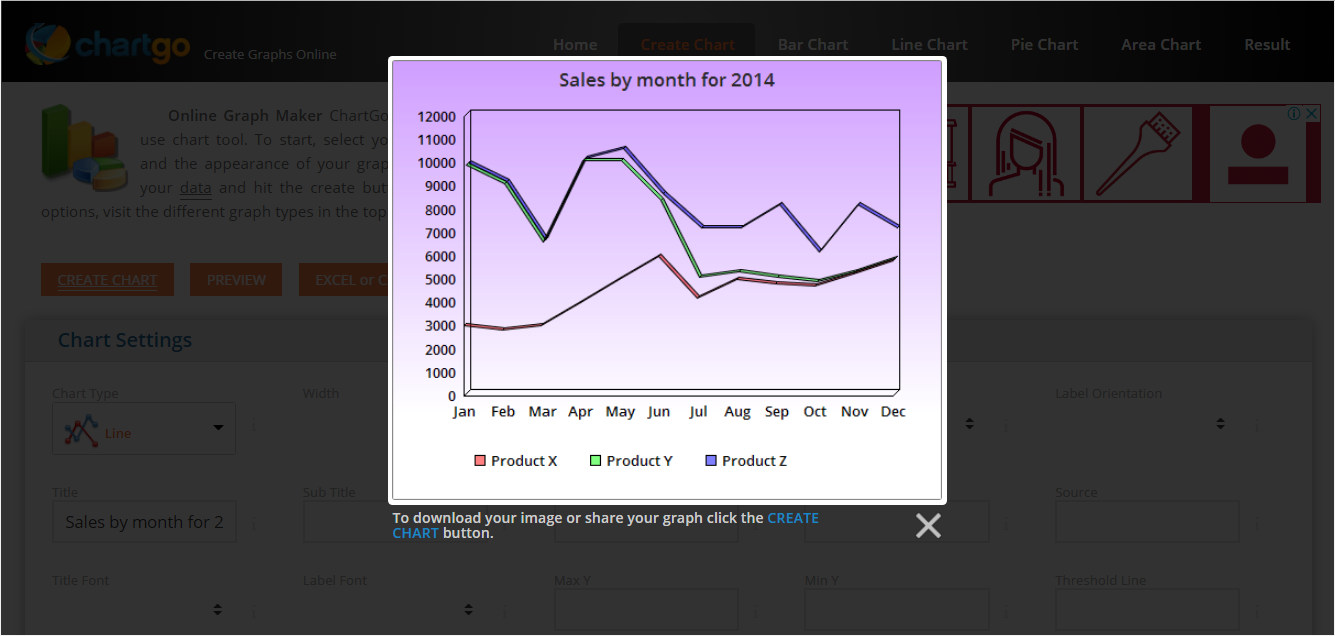
Task: Click the Title input field
Action: click(144, 521)
